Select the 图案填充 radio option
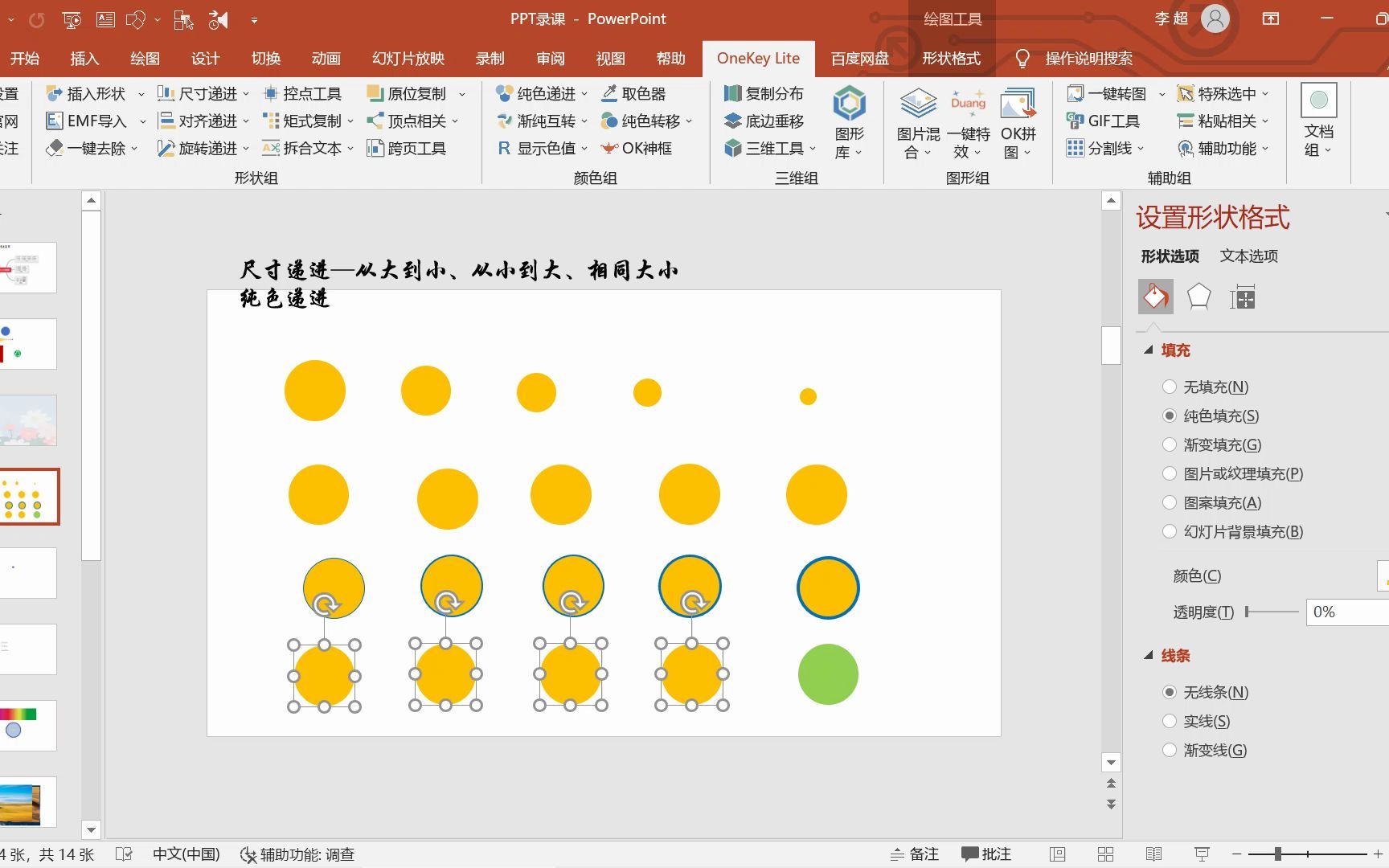This screenshot has width=1389, height=868. (x=1170, y=502)
